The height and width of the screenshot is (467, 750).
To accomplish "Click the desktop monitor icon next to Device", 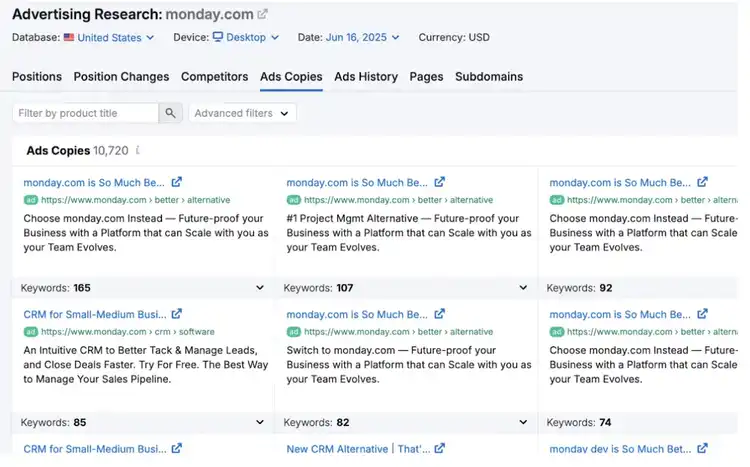I will 218,37.
